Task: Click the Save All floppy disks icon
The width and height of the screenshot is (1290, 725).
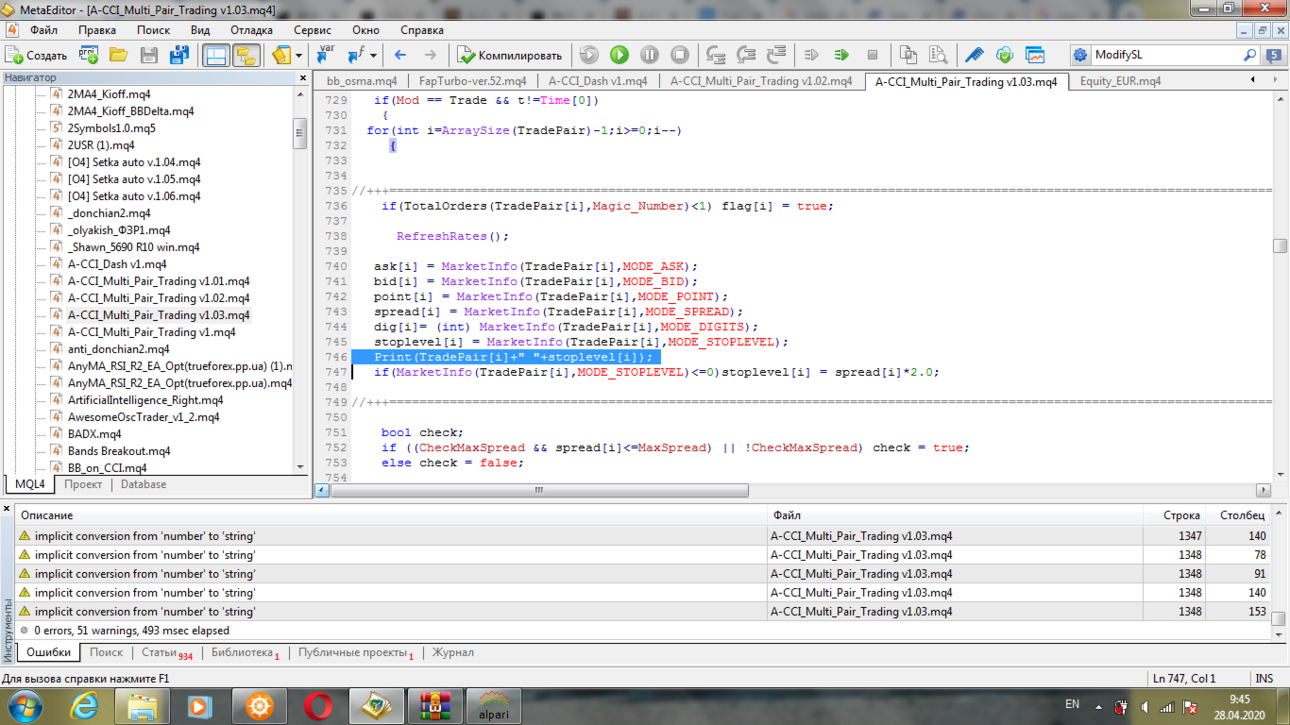Action: click(179, 55)
